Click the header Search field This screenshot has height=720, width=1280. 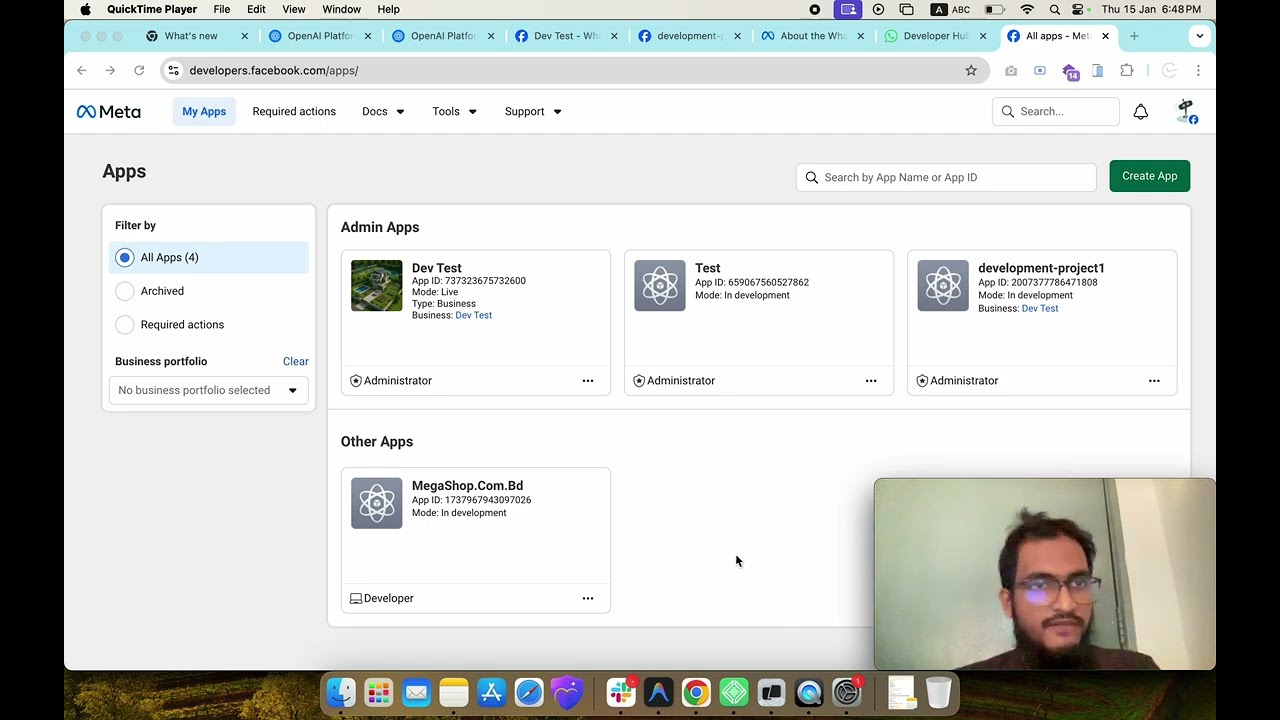click(1056, 112)
